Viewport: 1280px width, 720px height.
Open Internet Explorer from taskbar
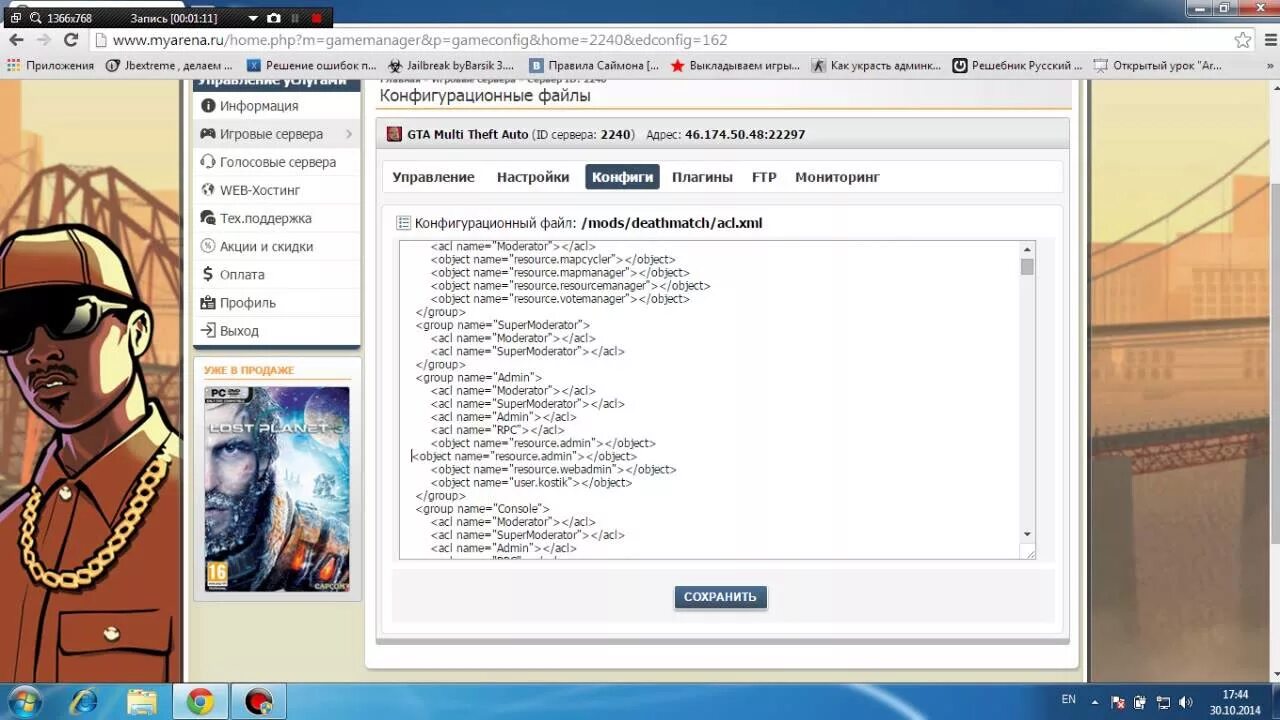coord(84,702)
